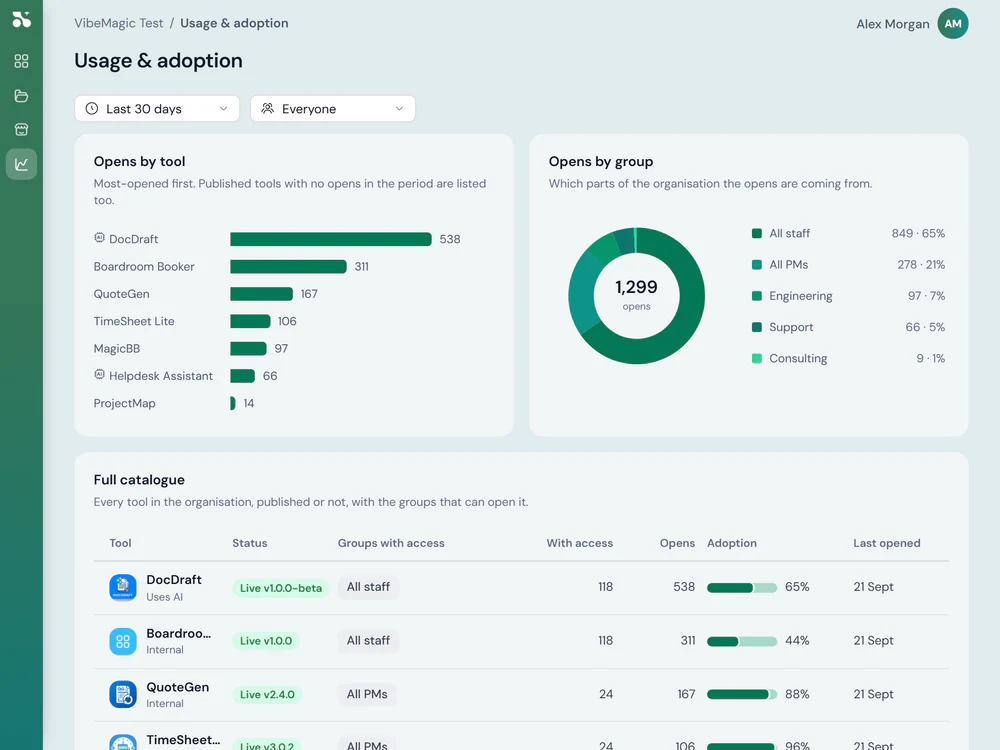Click the All staff group chip in DocDraft row
This screenshot has width=1000, height=750.
click(368, 587)
